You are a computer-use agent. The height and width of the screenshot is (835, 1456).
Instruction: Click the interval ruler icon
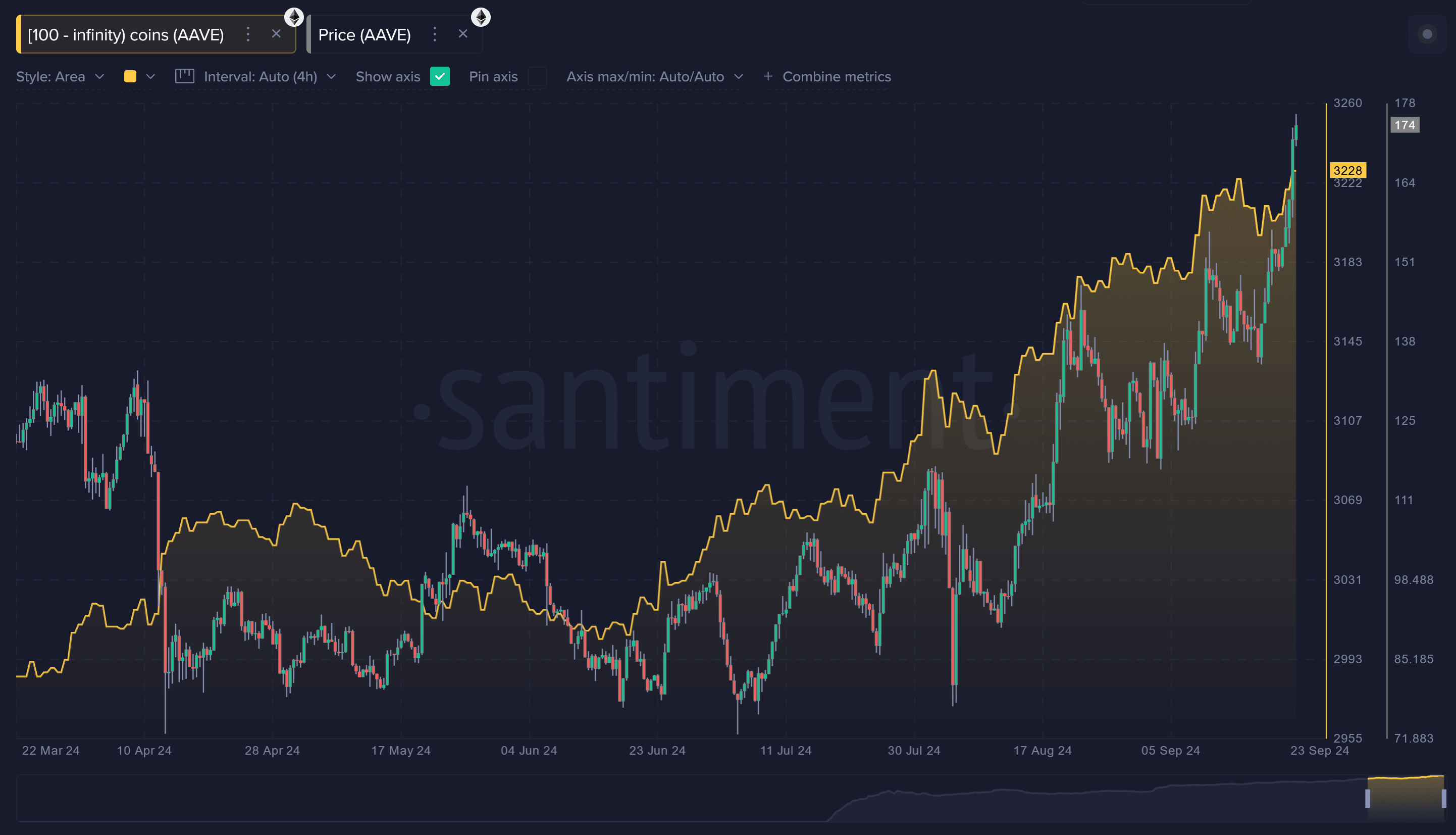(x=184, y=76)
